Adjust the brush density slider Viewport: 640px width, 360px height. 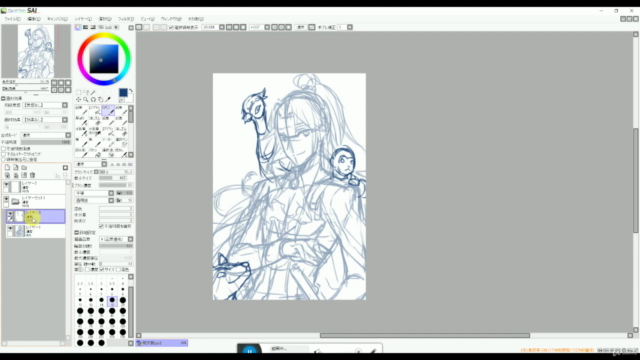(116, 185)
